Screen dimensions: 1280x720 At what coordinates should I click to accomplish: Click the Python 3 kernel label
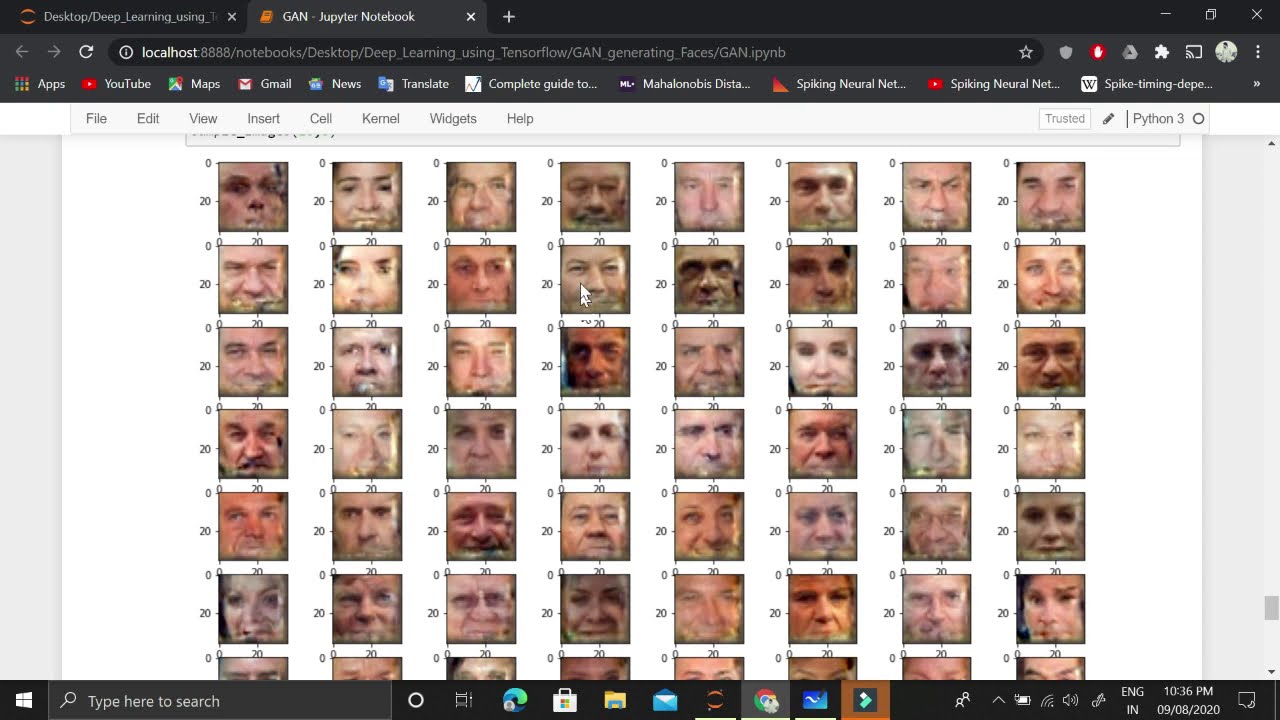point(1158,118)
